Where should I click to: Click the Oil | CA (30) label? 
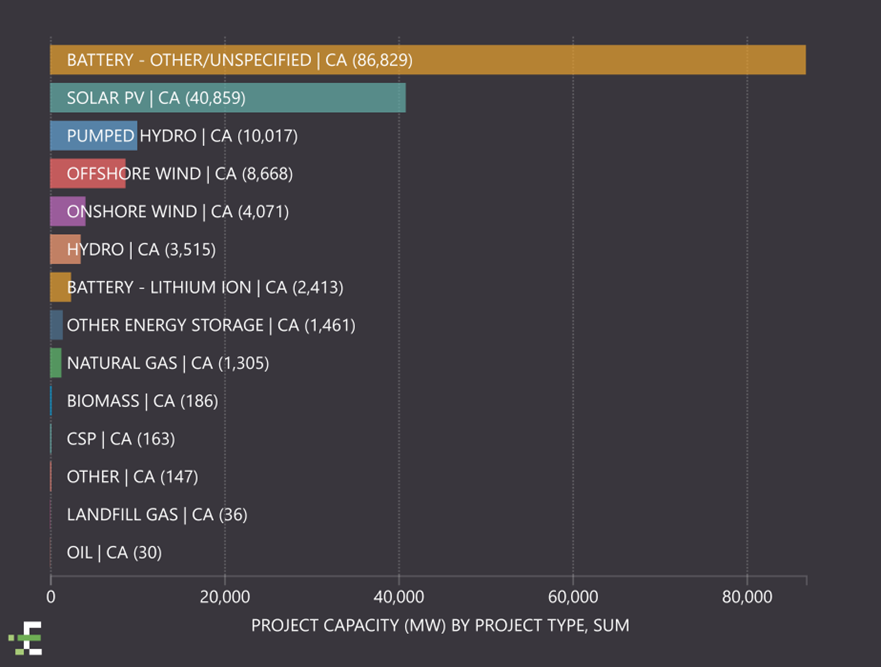click(114, 553)
